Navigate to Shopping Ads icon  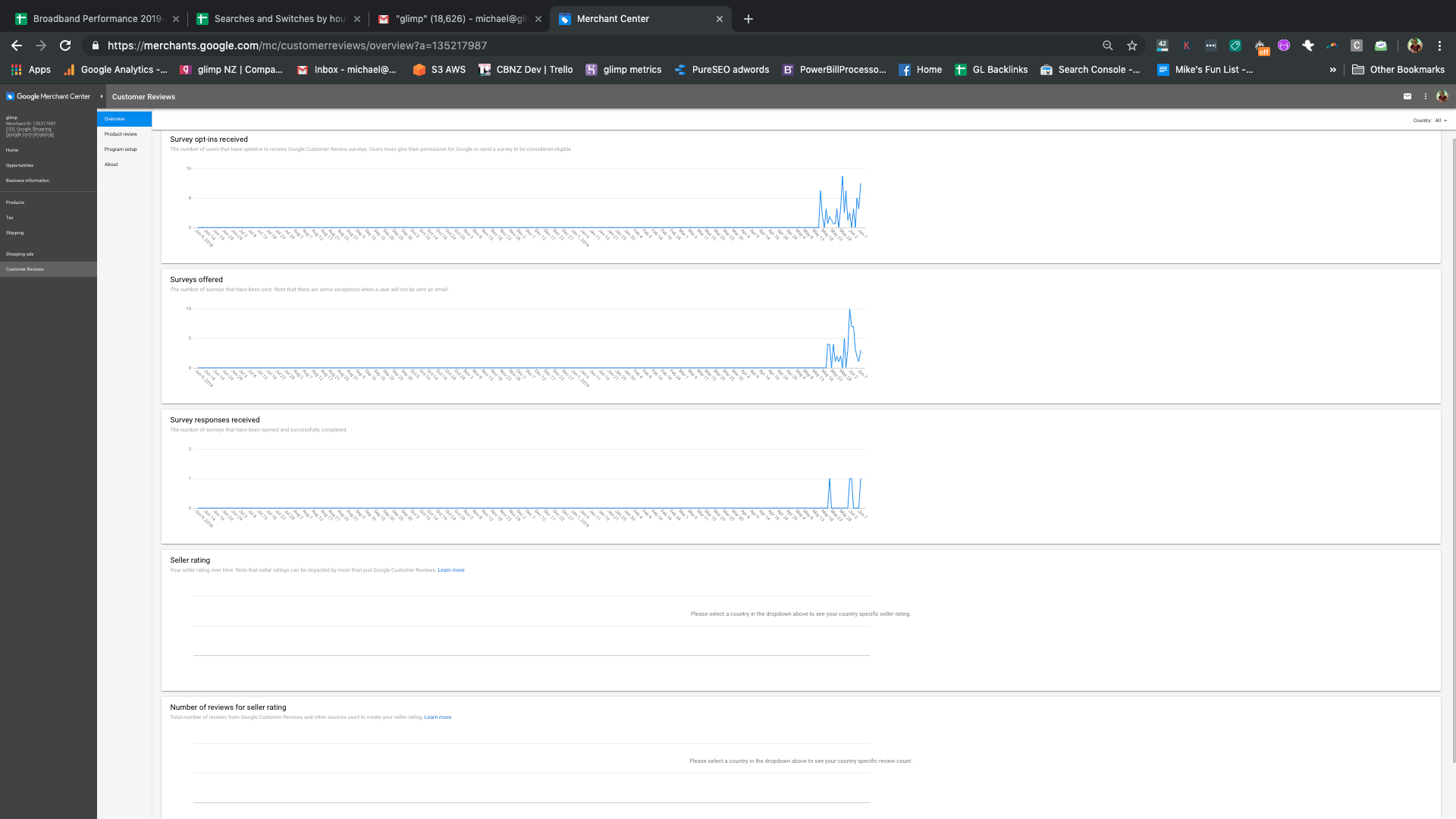(20, 254)
